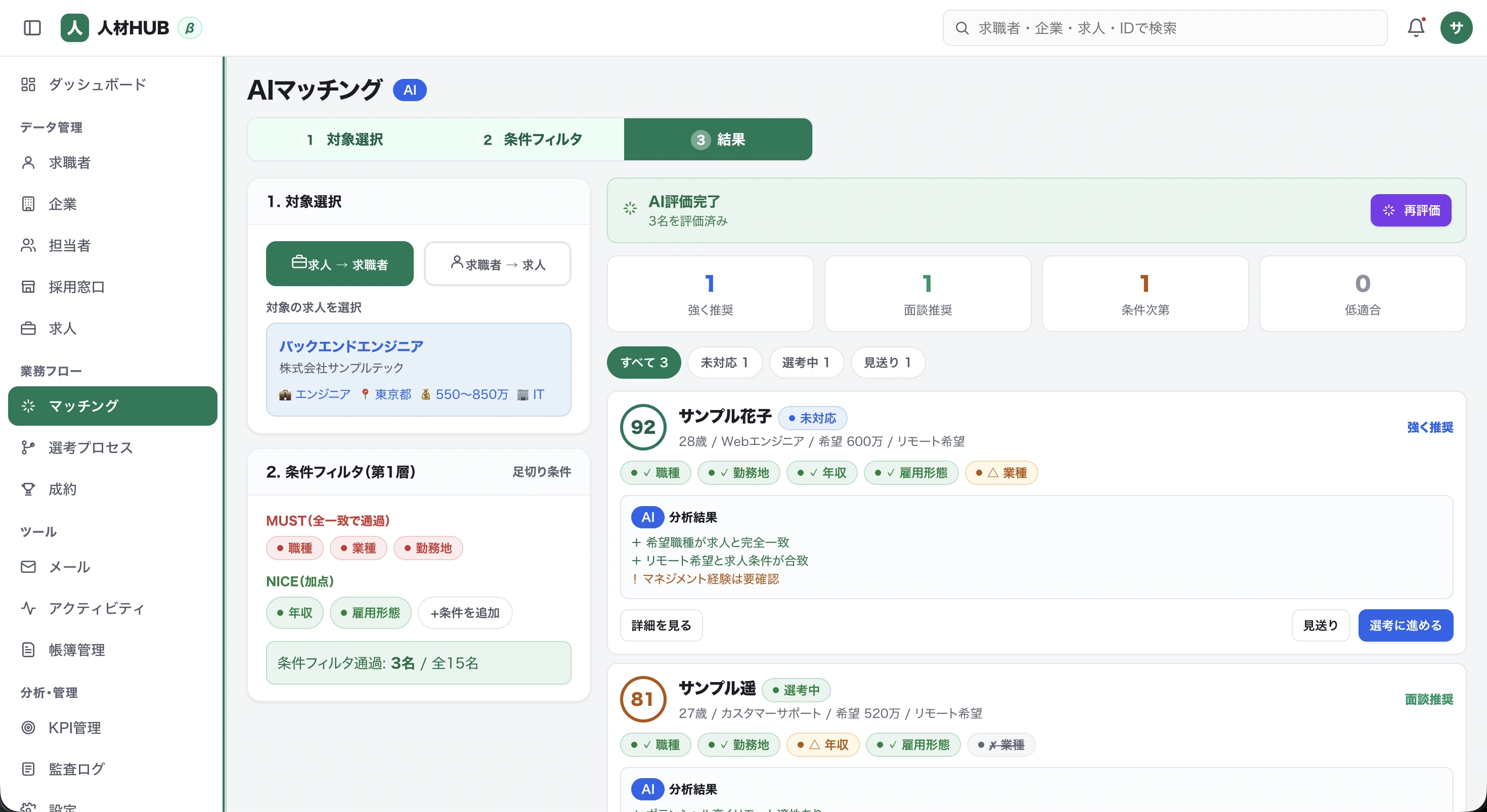The image size is (1487, 812).
Task: Click the 求職者 person icon
Action: pyautogui.click(x=28, y=163)
